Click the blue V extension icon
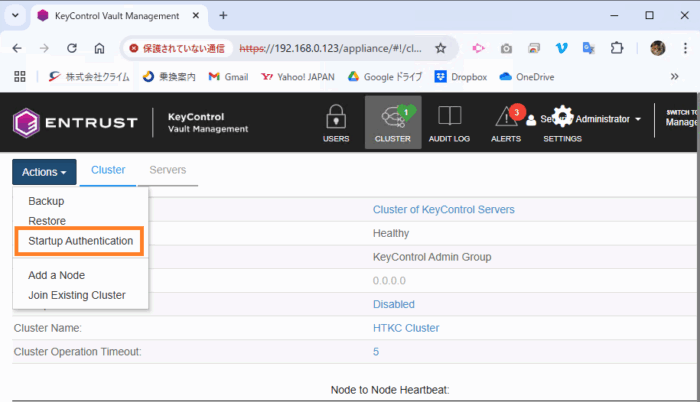This screenshot has width=700, height=402. click(x=561, y=48)
